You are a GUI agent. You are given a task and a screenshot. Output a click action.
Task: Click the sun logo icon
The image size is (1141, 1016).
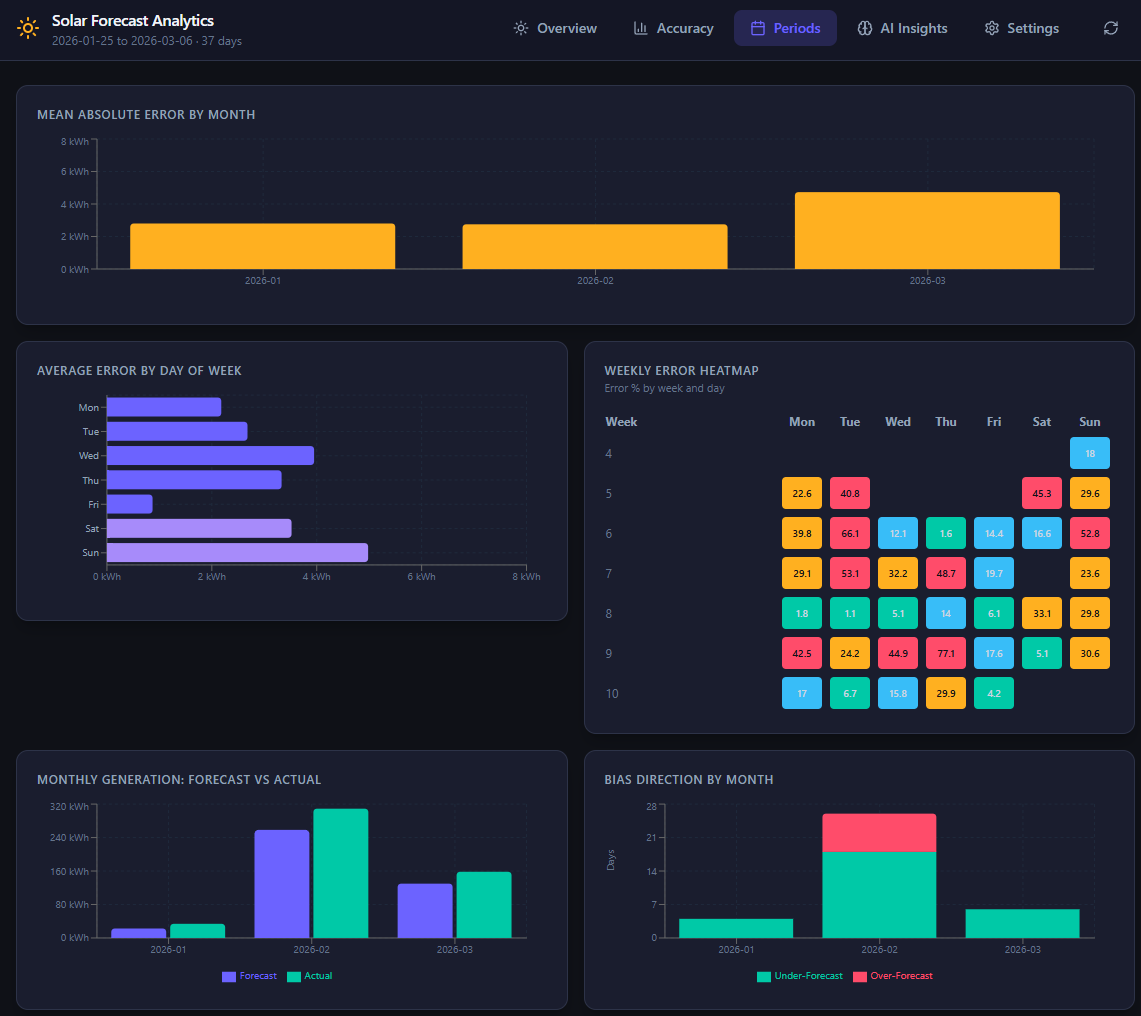28,28
